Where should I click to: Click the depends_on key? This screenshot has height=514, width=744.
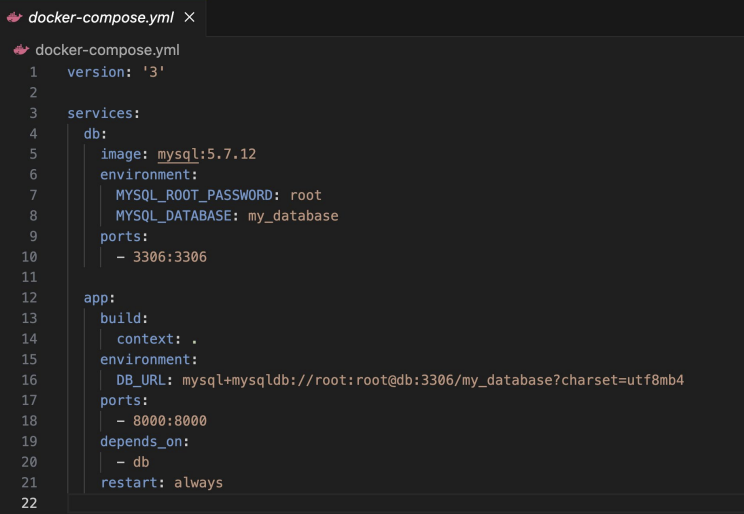141,441
